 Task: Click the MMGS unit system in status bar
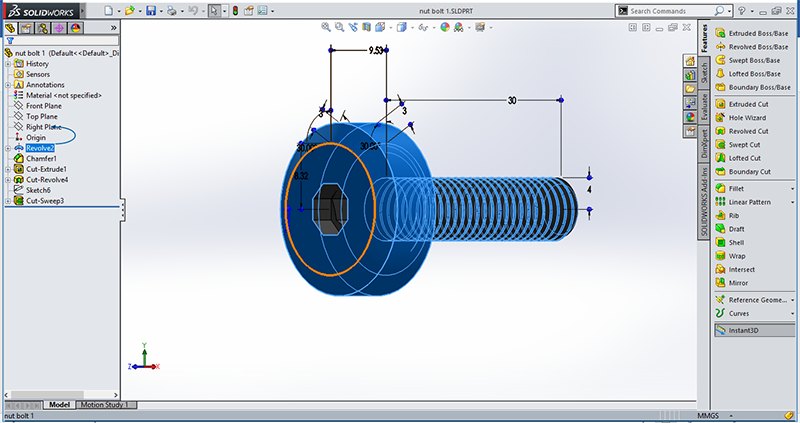point(708,416)
